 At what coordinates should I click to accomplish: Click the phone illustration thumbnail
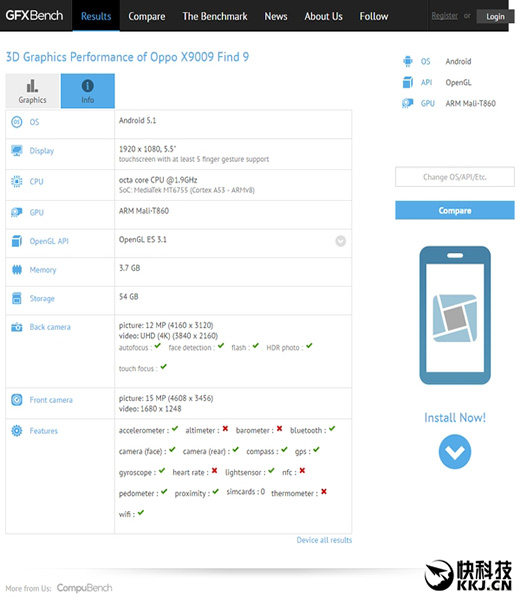[x=455, y=315]
